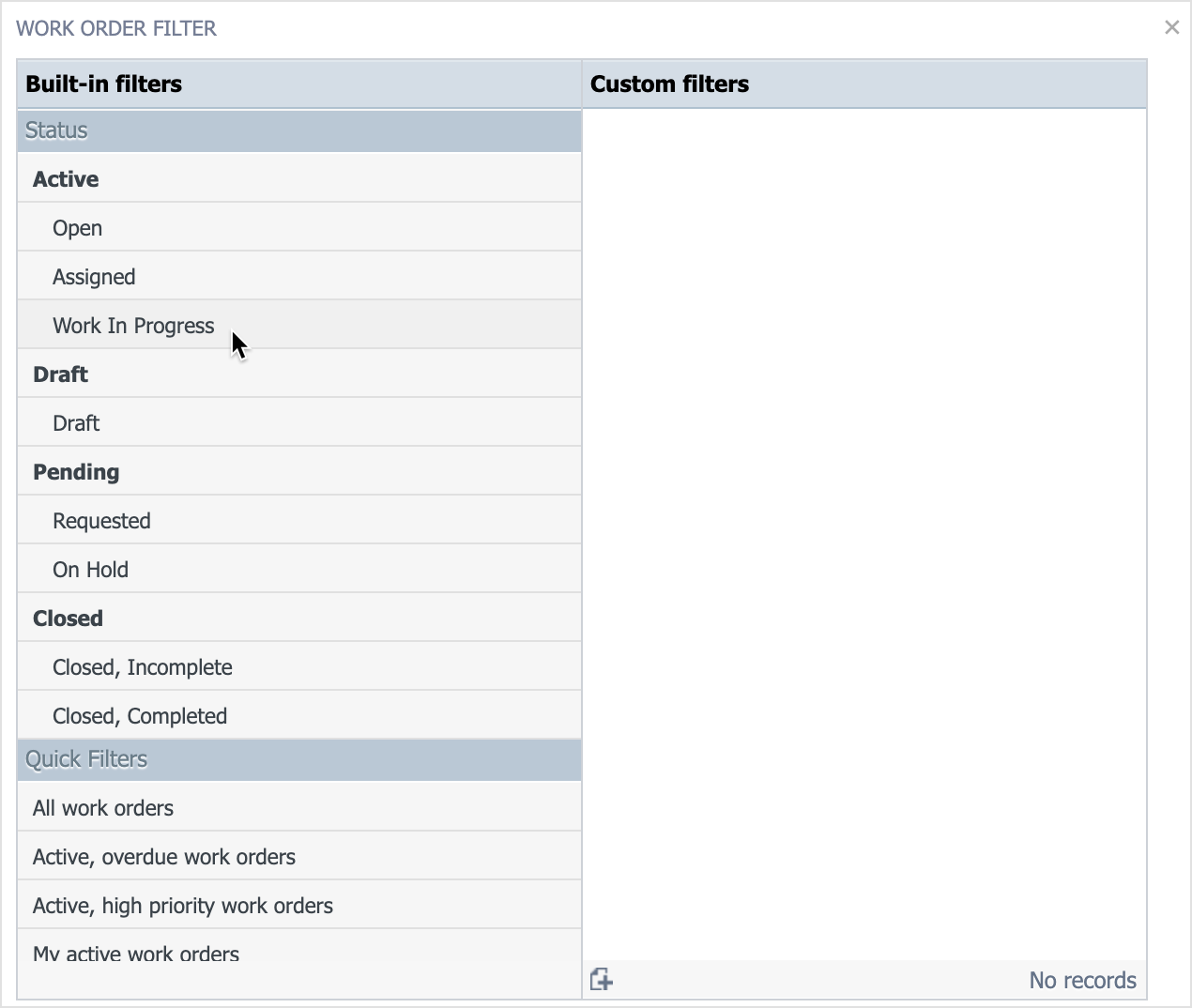The image size is (1192, 1008).
Task: Apply Active, overdue work orders filter
Action: [299, 856]
